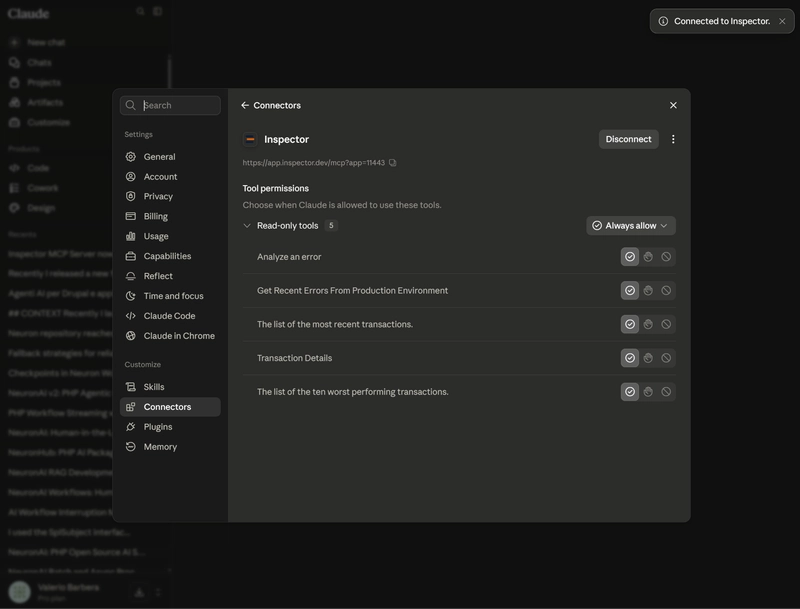
Task: Open Claude Code settings
Action: tap(170, 316)
